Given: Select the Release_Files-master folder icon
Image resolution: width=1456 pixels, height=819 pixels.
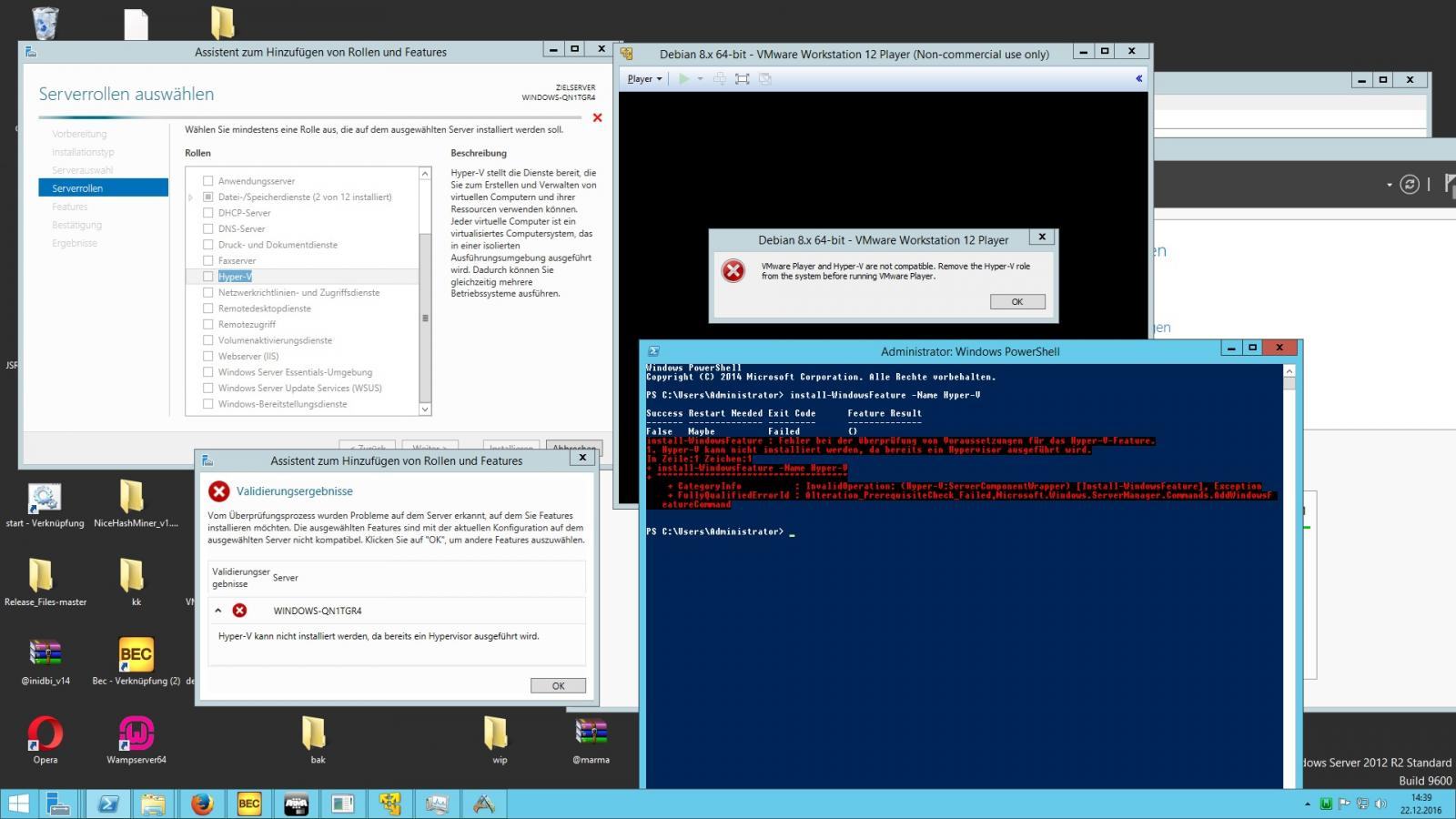Looking at the screenshot, I should (41, 576).
